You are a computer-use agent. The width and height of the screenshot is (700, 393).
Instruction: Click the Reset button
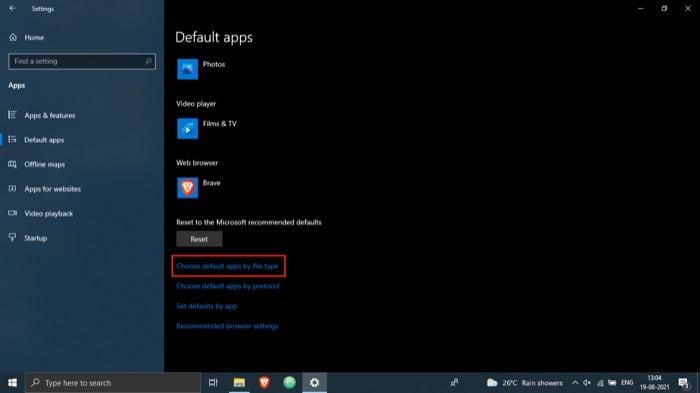199,239
